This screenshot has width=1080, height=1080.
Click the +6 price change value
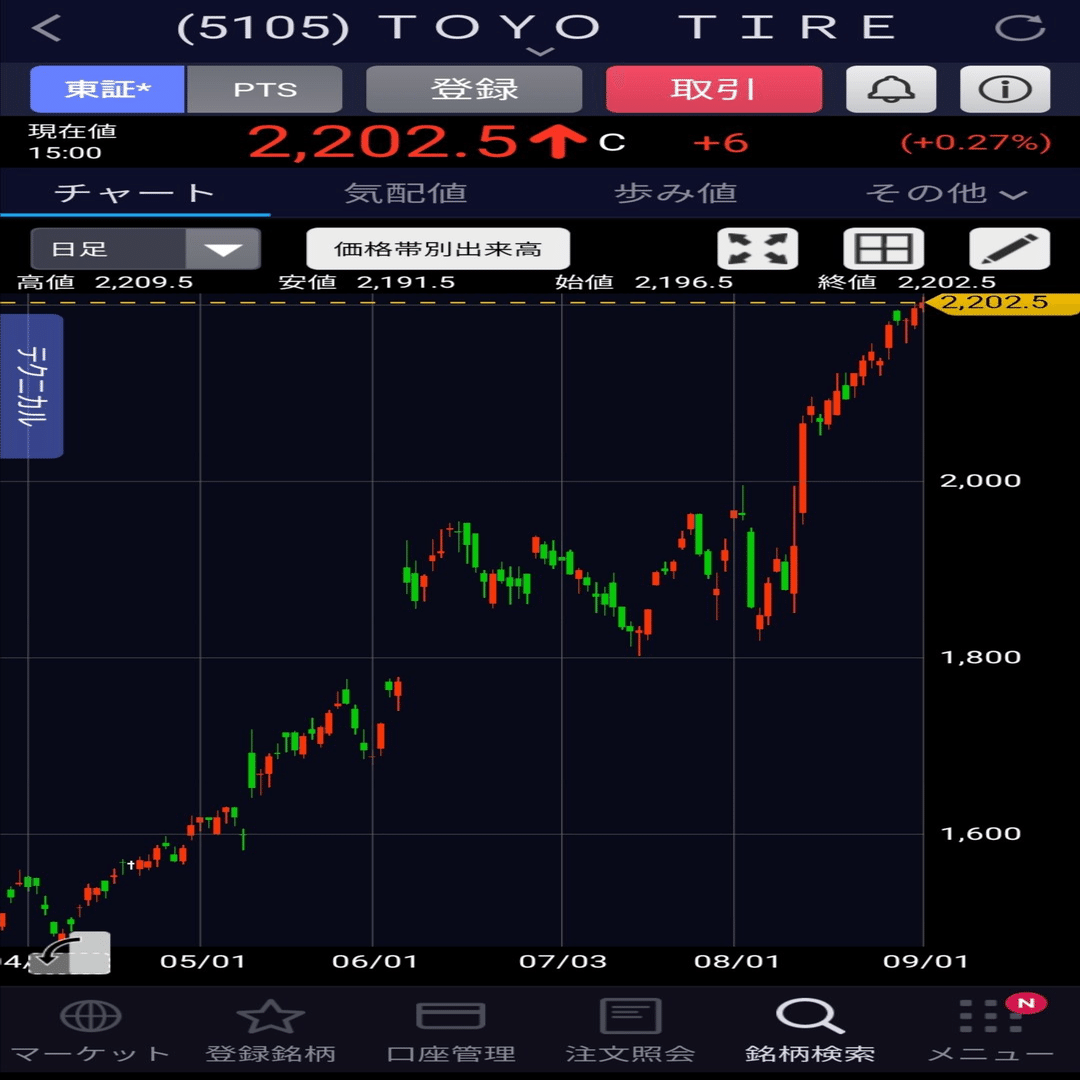pos(720,143)
